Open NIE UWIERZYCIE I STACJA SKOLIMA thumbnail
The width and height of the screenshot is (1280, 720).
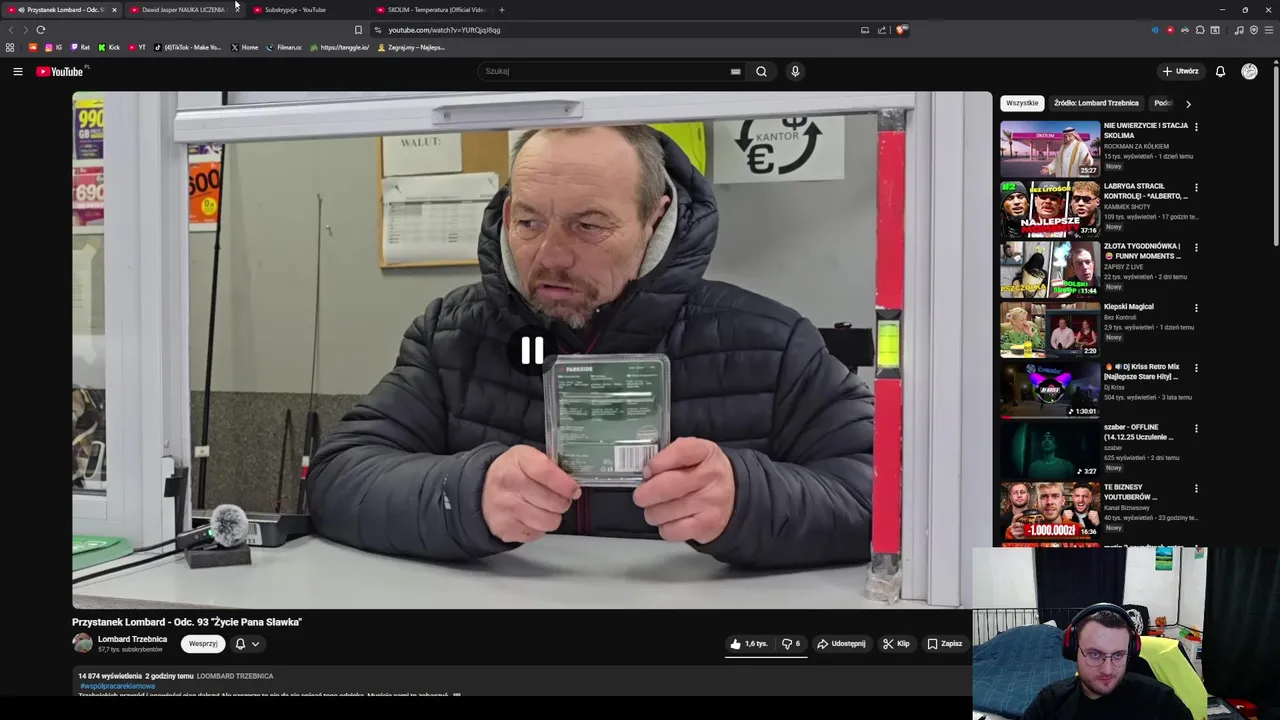(1050, 149)
